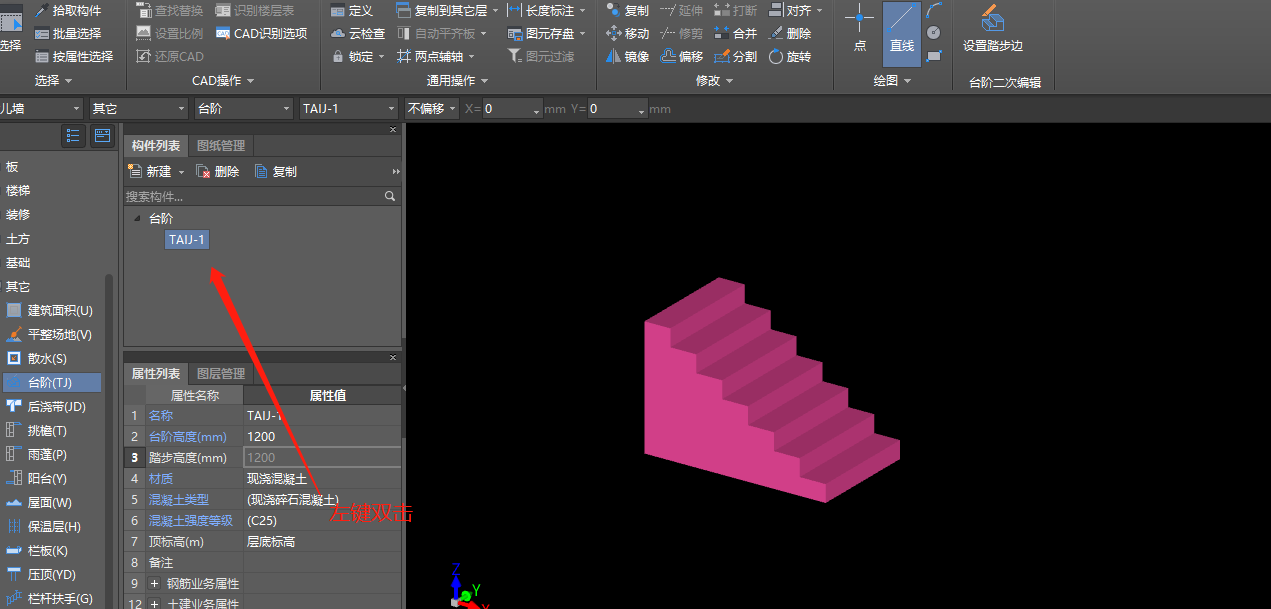
Task: Click 复制到其它层 tool
Action: pos(446,10)
